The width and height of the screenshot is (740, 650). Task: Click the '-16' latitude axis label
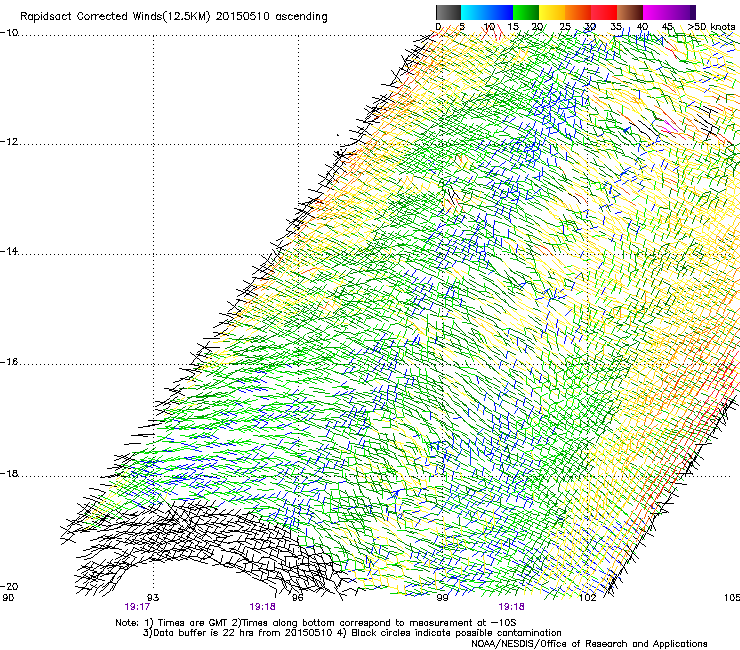pyautogui.click(x=9, y=362)
